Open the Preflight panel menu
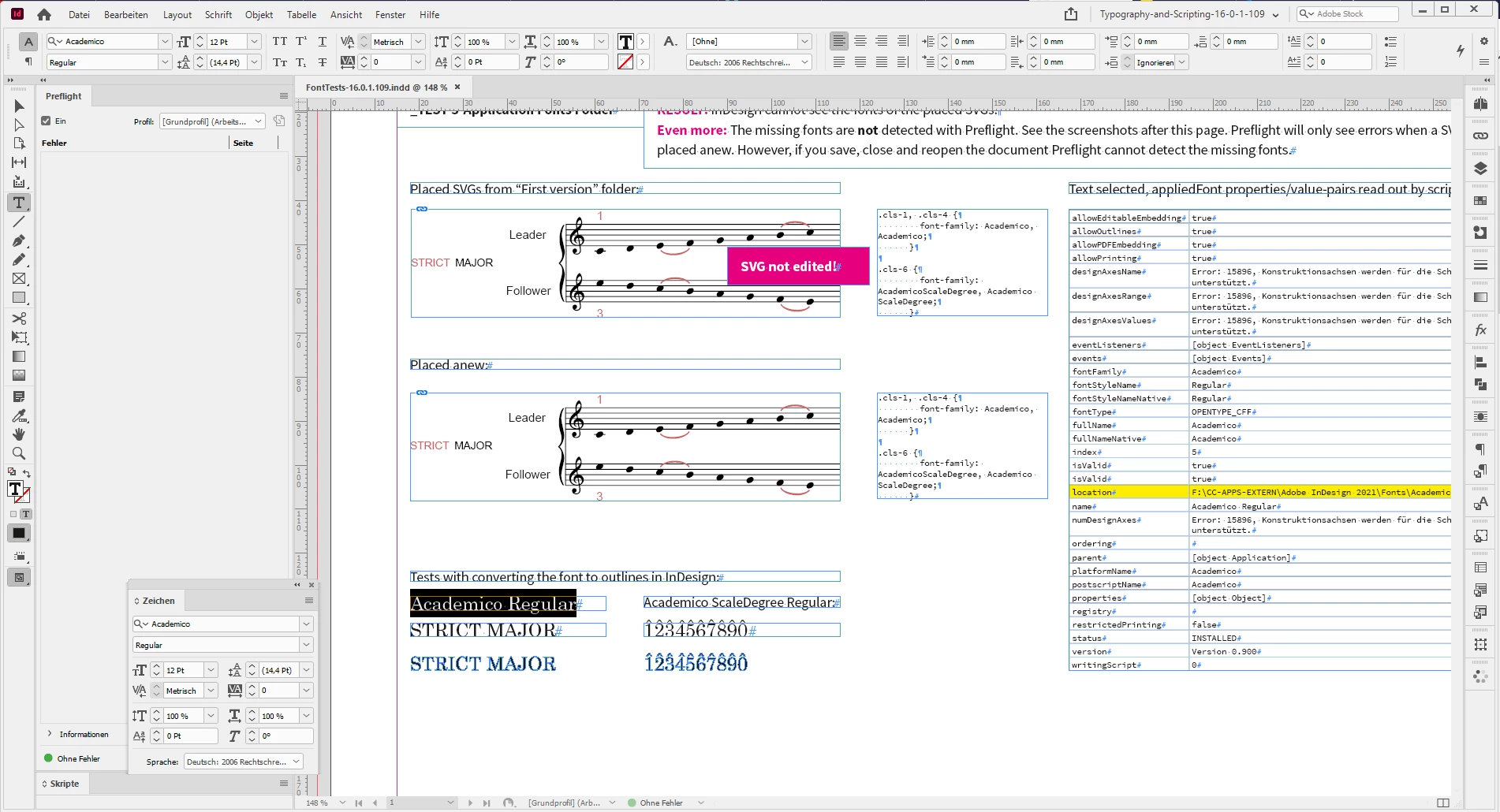 [284, 96]
